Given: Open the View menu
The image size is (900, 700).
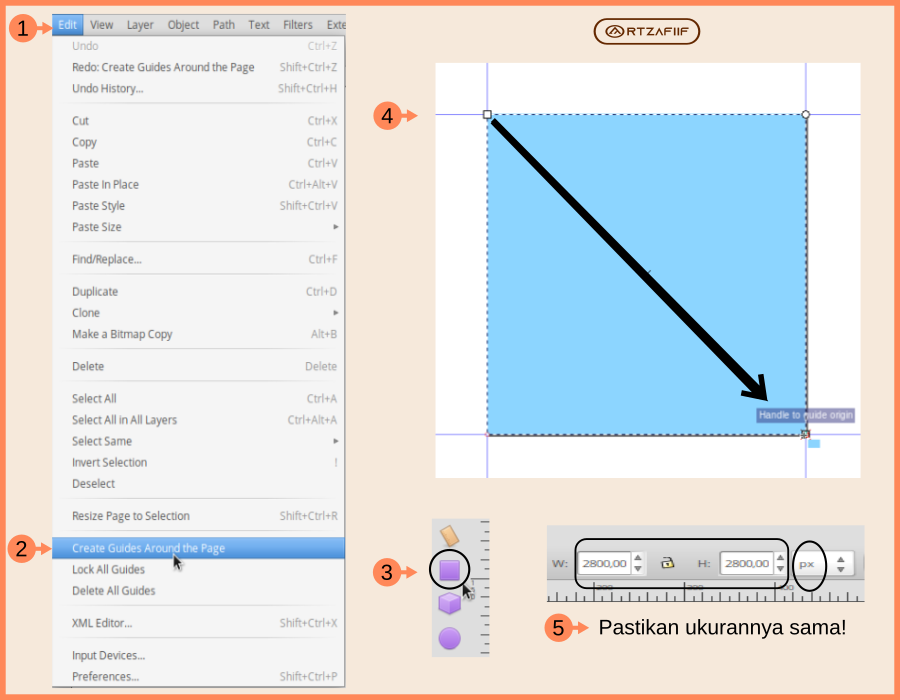Looking at the screenshot, I should point(101,24).
